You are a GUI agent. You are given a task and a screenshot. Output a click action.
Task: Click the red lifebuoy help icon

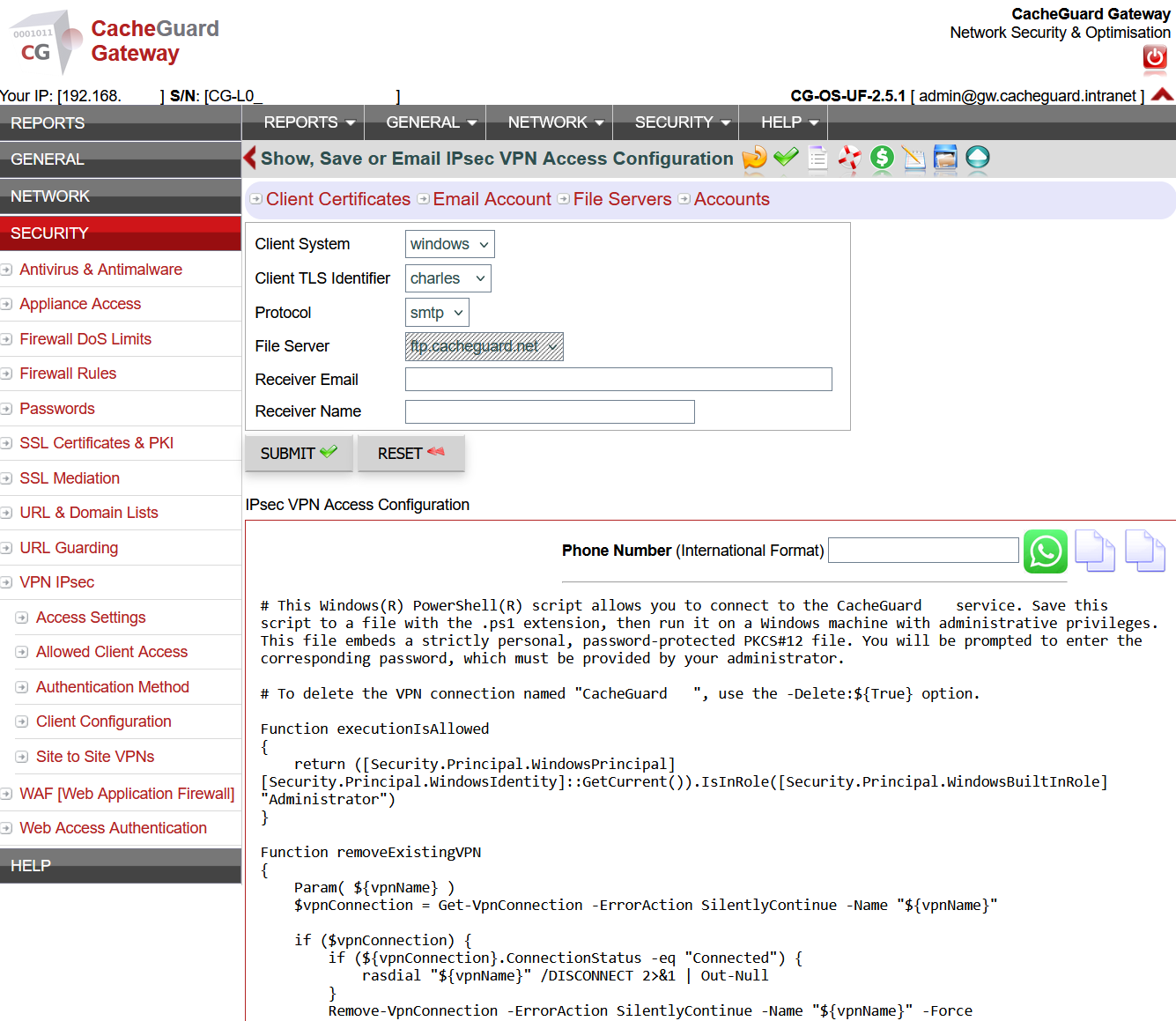[849, 158]
